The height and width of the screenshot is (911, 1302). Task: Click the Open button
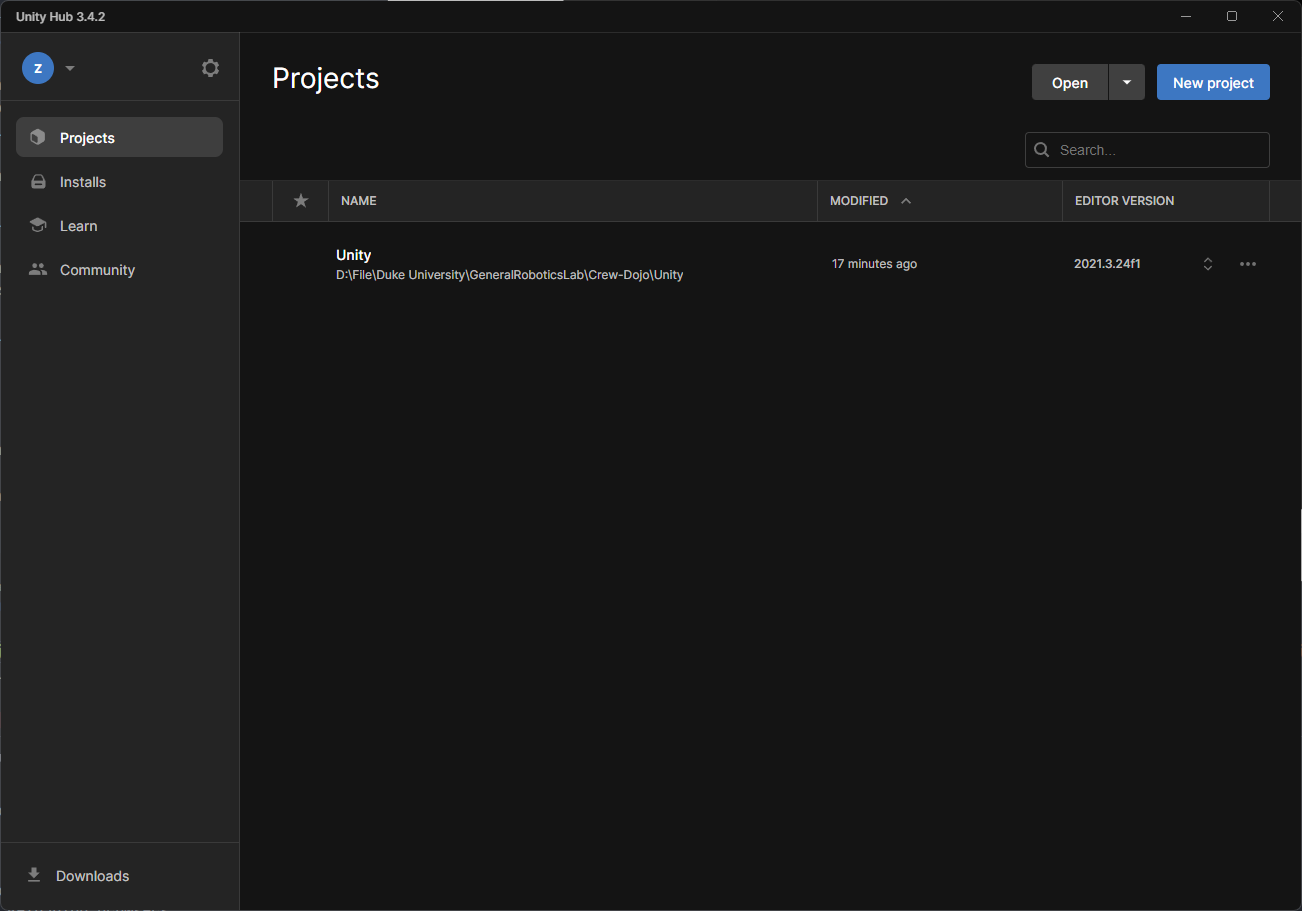1070,83
